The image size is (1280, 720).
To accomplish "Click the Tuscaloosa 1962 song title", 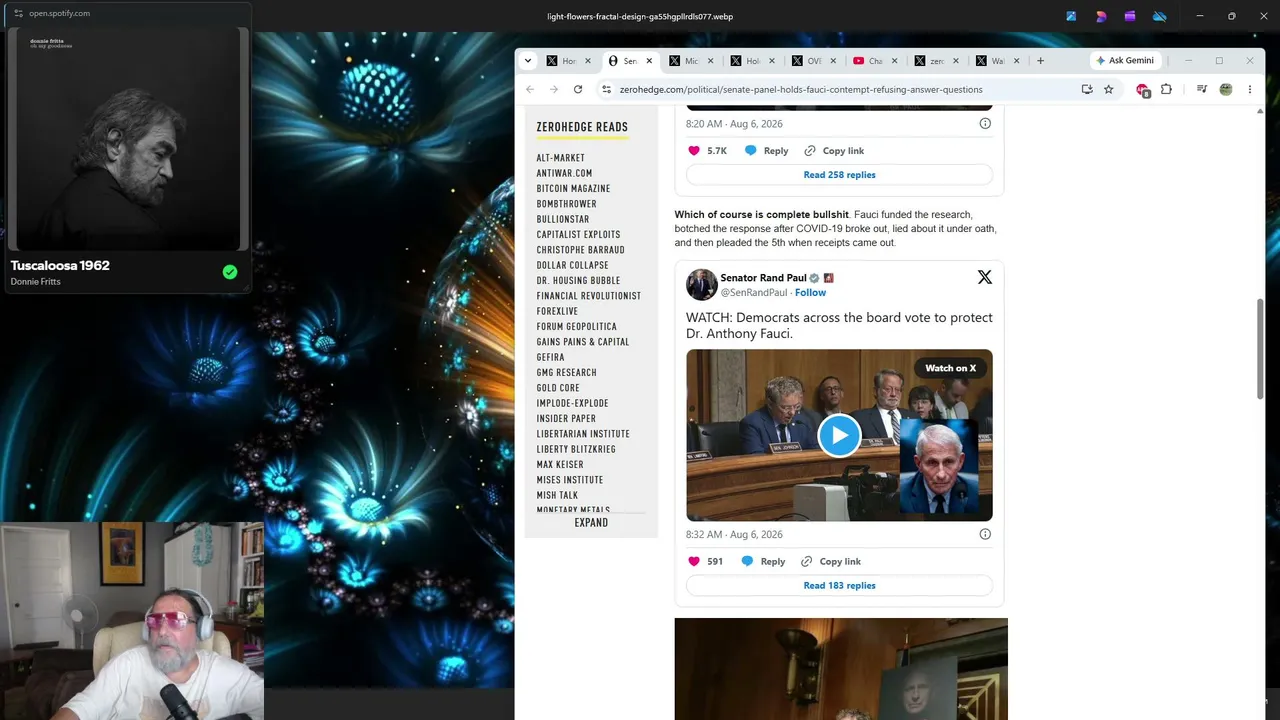I will [60, 265].
